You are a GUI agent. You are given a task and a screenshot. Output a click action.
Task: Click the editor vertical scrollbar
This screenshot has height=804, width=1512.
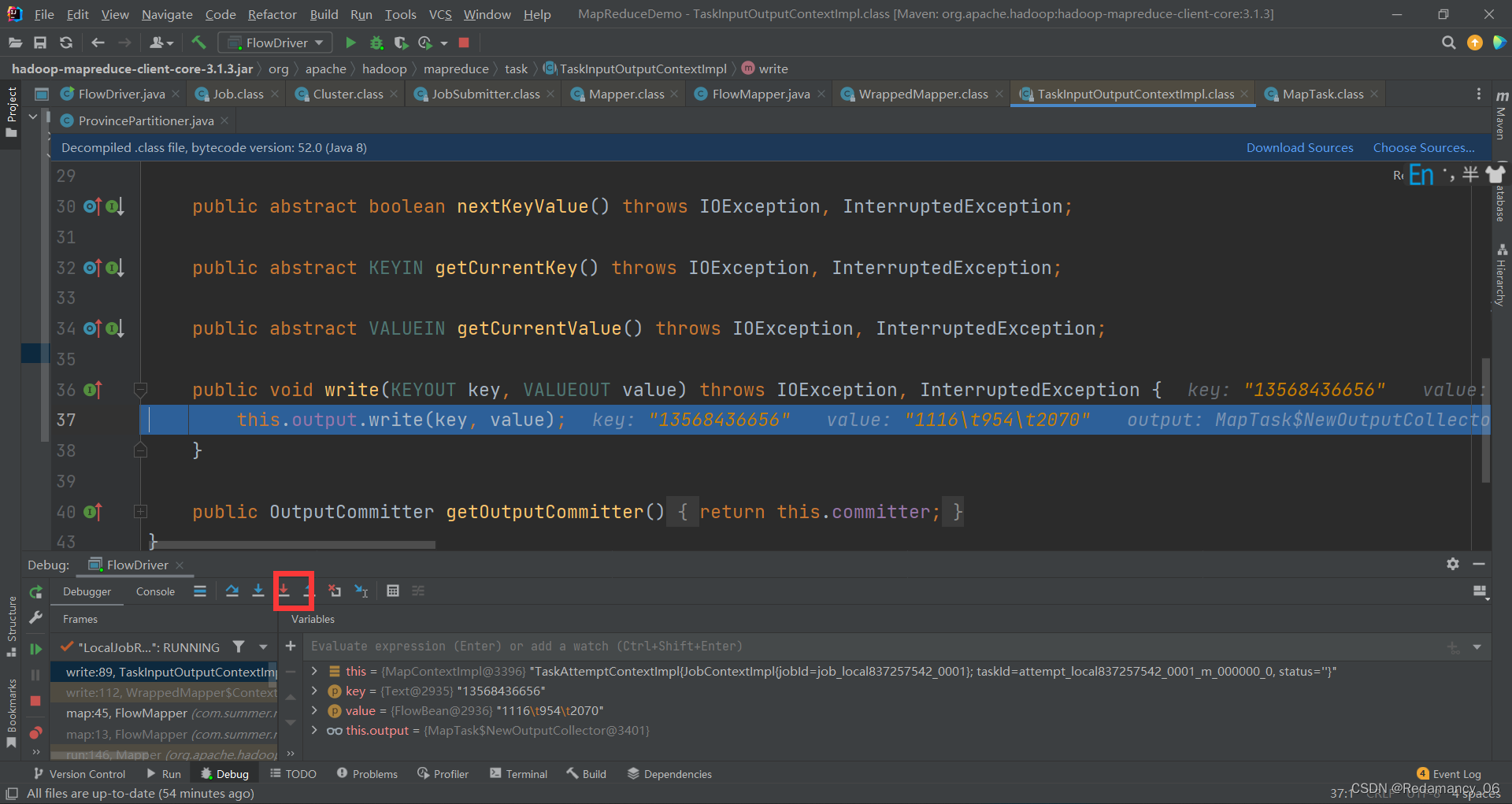(x=1485, y=420)
